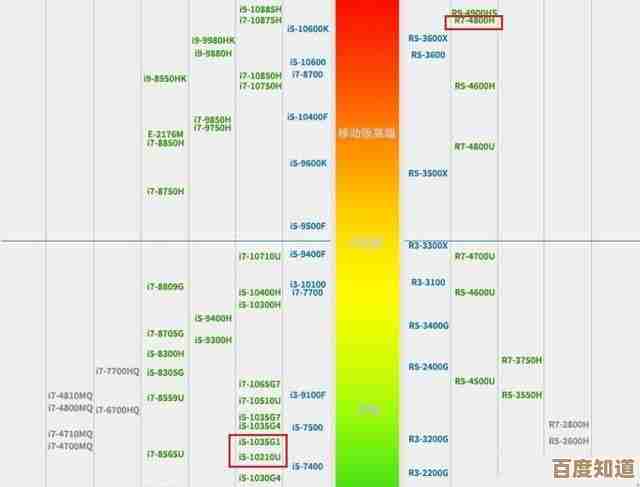Viewport: 640px width, 487px height.
Task: Click the R7-3750H label
Action: coord(521,360)
